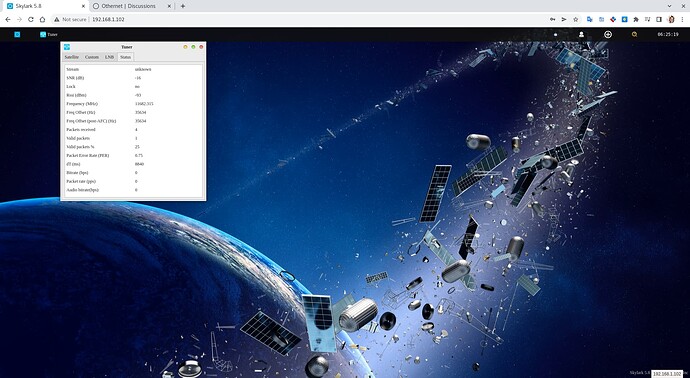Click the browser forward arrow
Image resolution: width=690 pixels, height=378 pixels.
(x=19, y=19)
